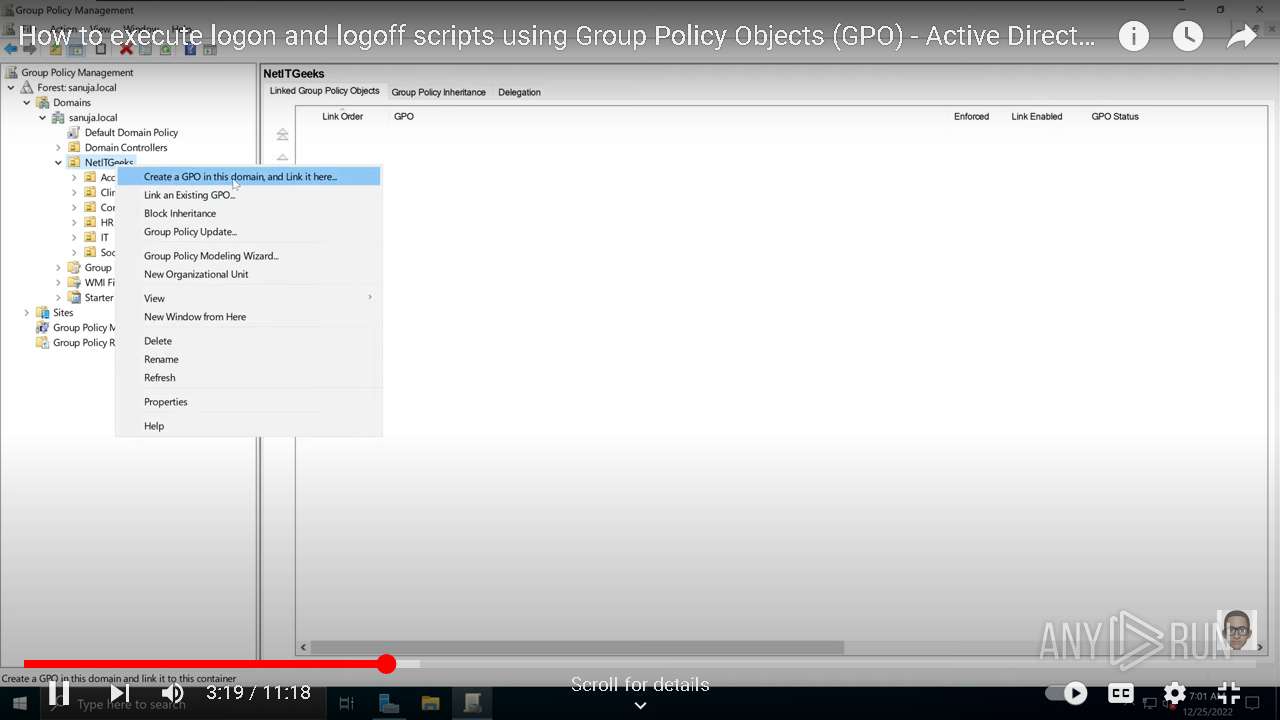Screen dimensions: 1280x720
Task: Open the channel avatar watermark
Action: coord(1237,630)
